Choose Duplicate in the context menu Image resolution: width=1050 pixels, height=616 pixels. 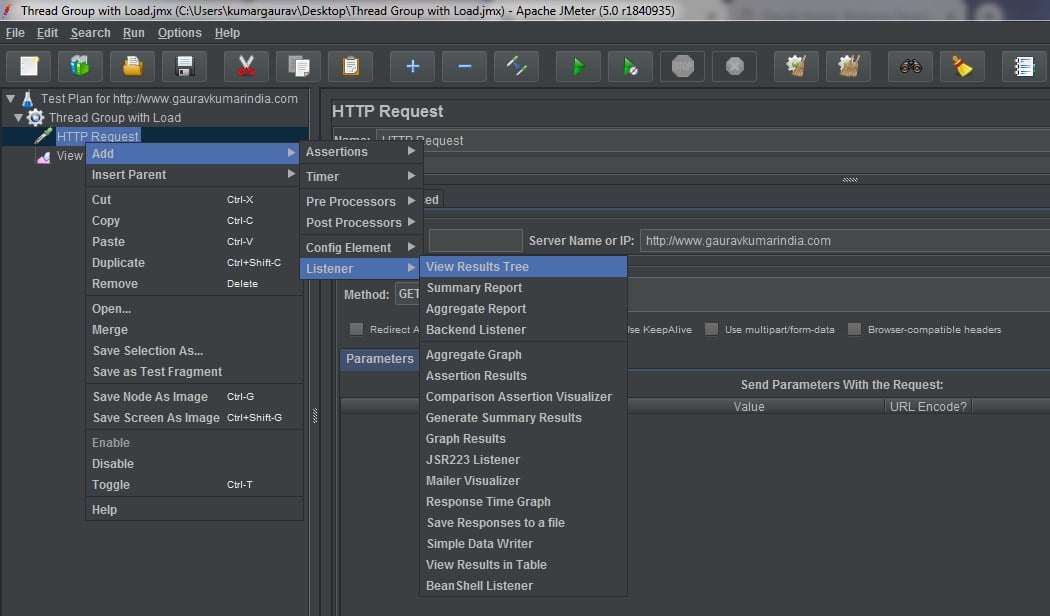click(118, 263)
